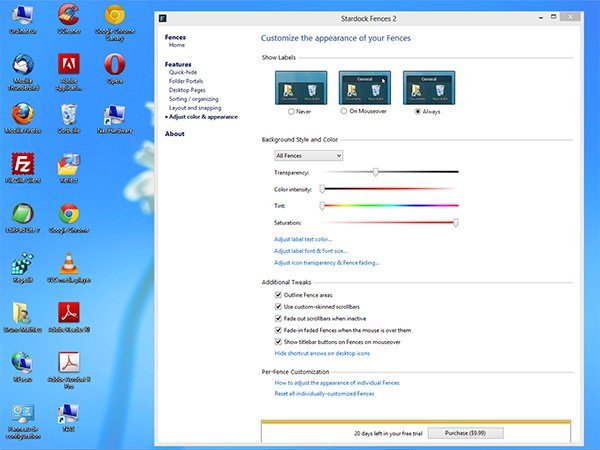Select the Never show labels radio button

point(291,111)
